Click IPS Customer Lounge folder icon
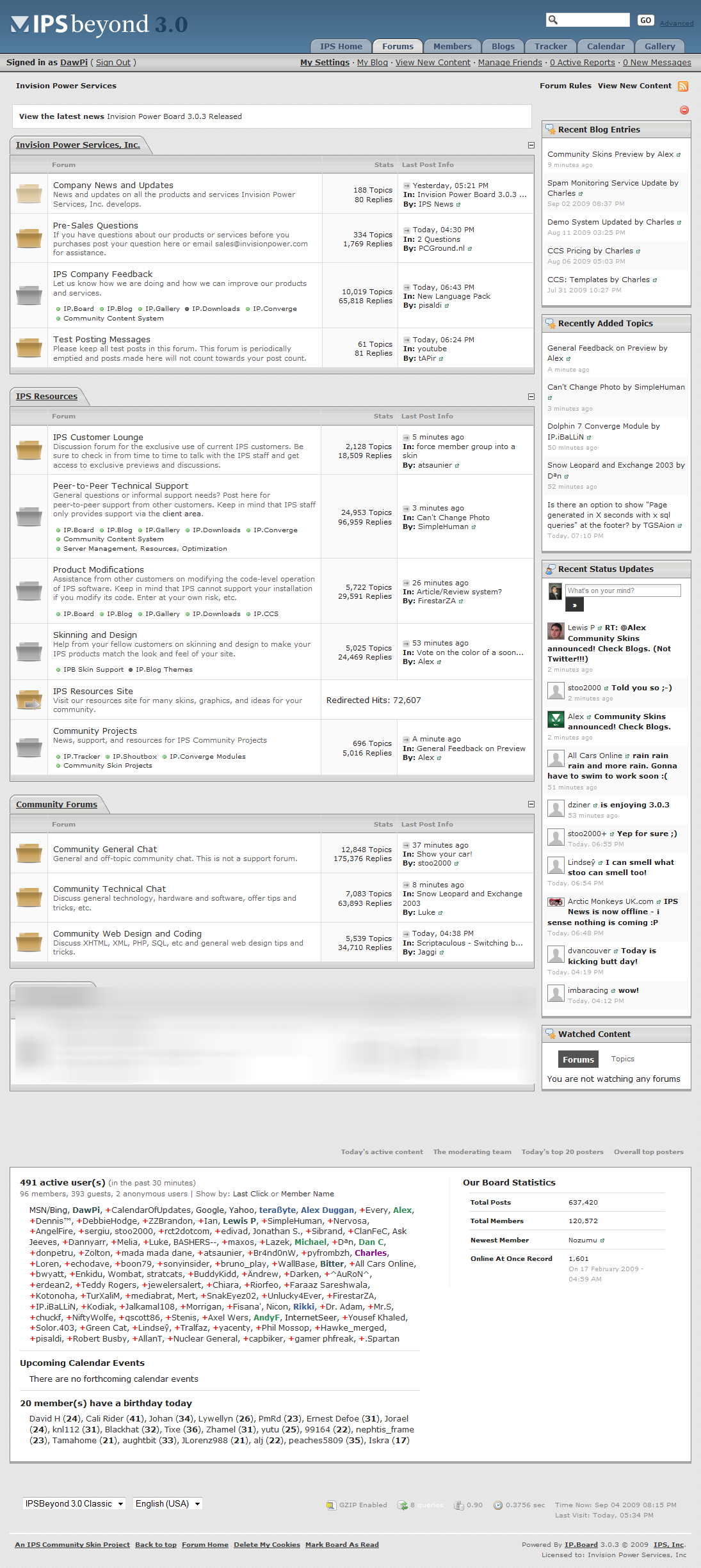This screenshot has height=1568, width=701. [x=29, y=450]
